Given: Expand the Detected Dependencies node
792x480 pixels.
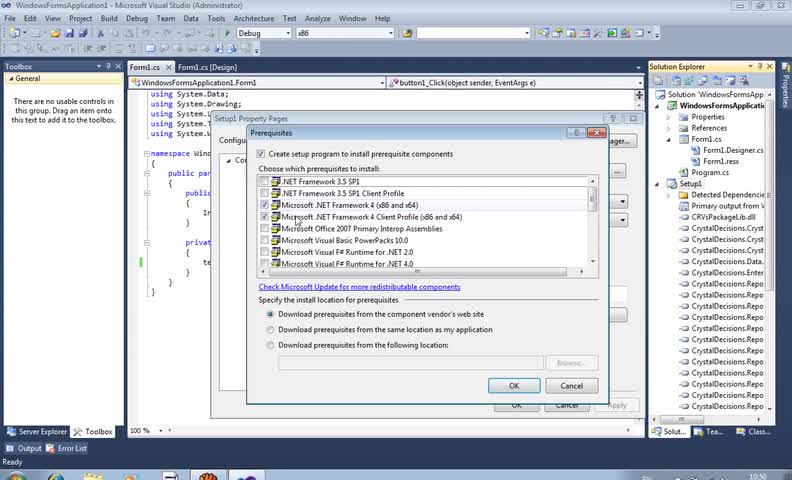Looking at the screenshot, I should click(x=669, y=195).
